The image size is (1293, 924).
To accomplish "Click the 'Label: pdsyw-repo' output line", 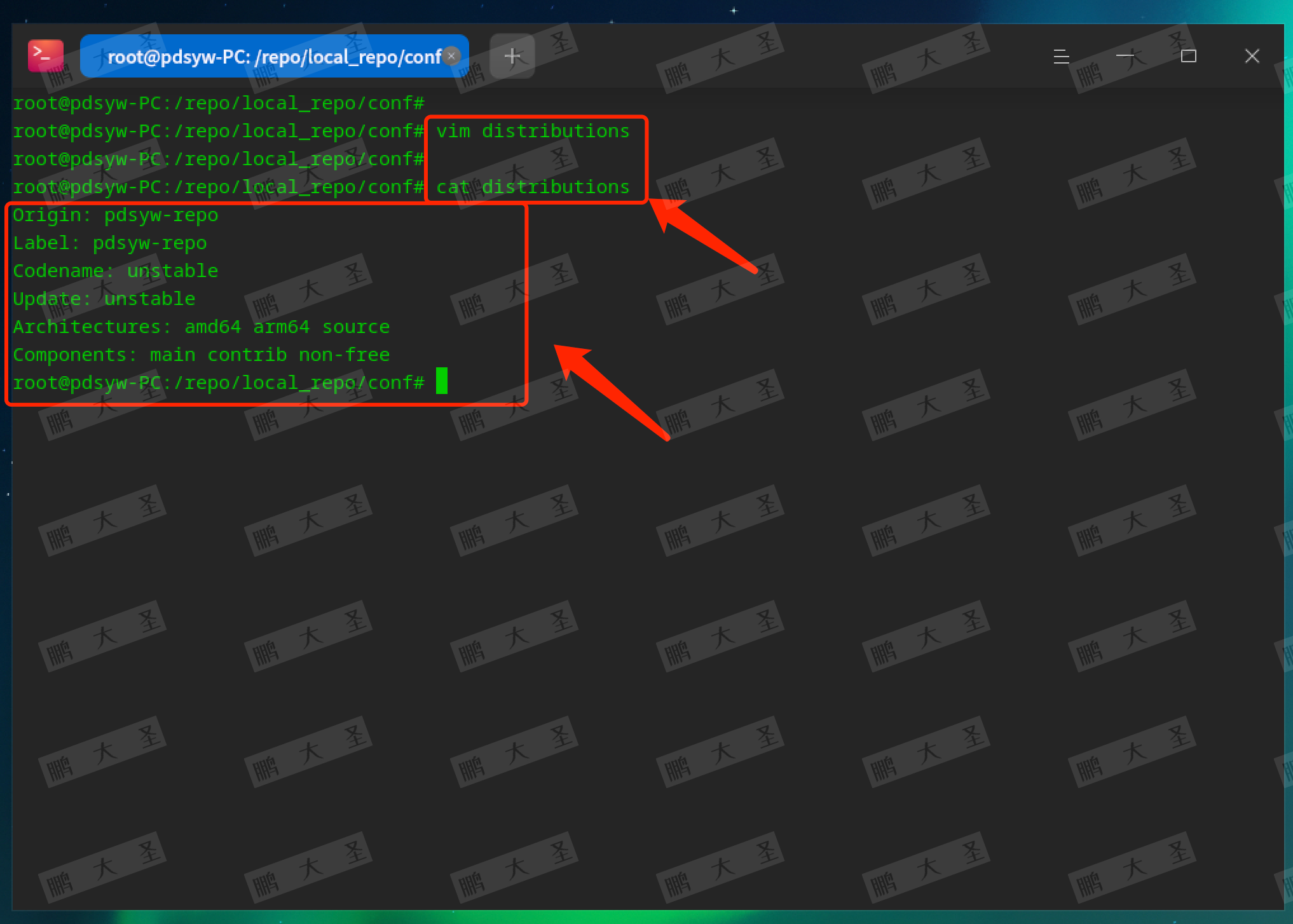I will pos(109,243).
